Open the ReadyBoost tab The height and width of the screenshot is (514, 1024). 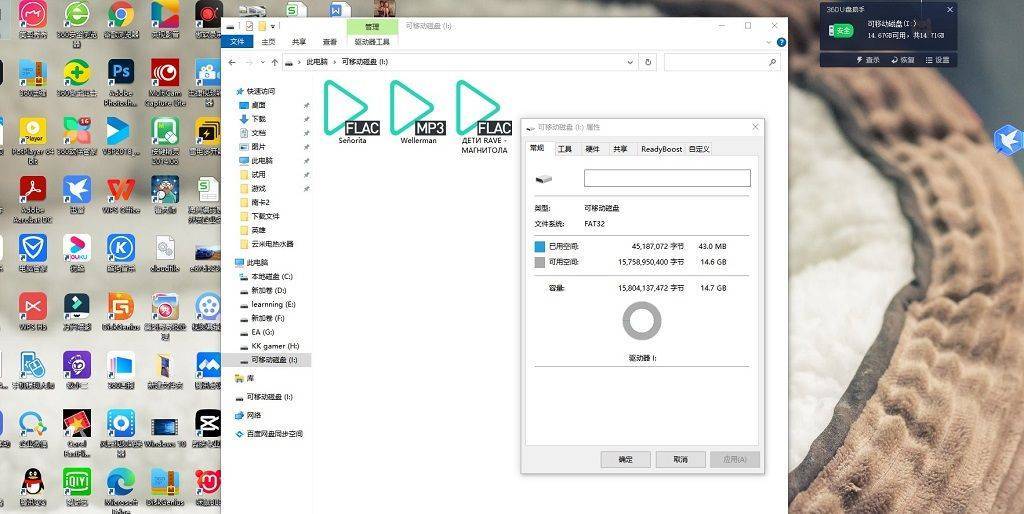pyautogui.click(x=661, y=149)
